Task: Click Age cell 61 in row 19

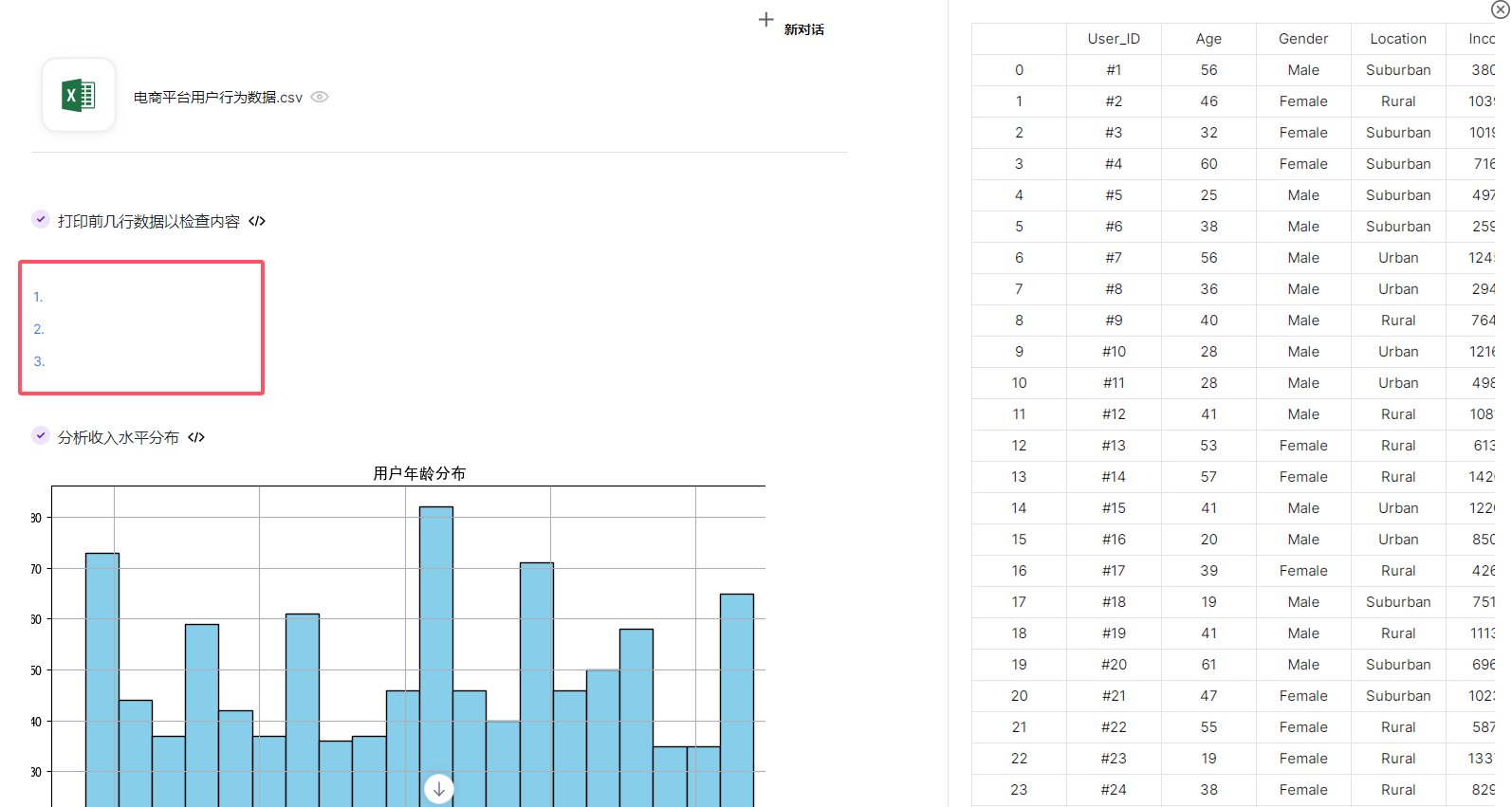Action: (1208, 665)
